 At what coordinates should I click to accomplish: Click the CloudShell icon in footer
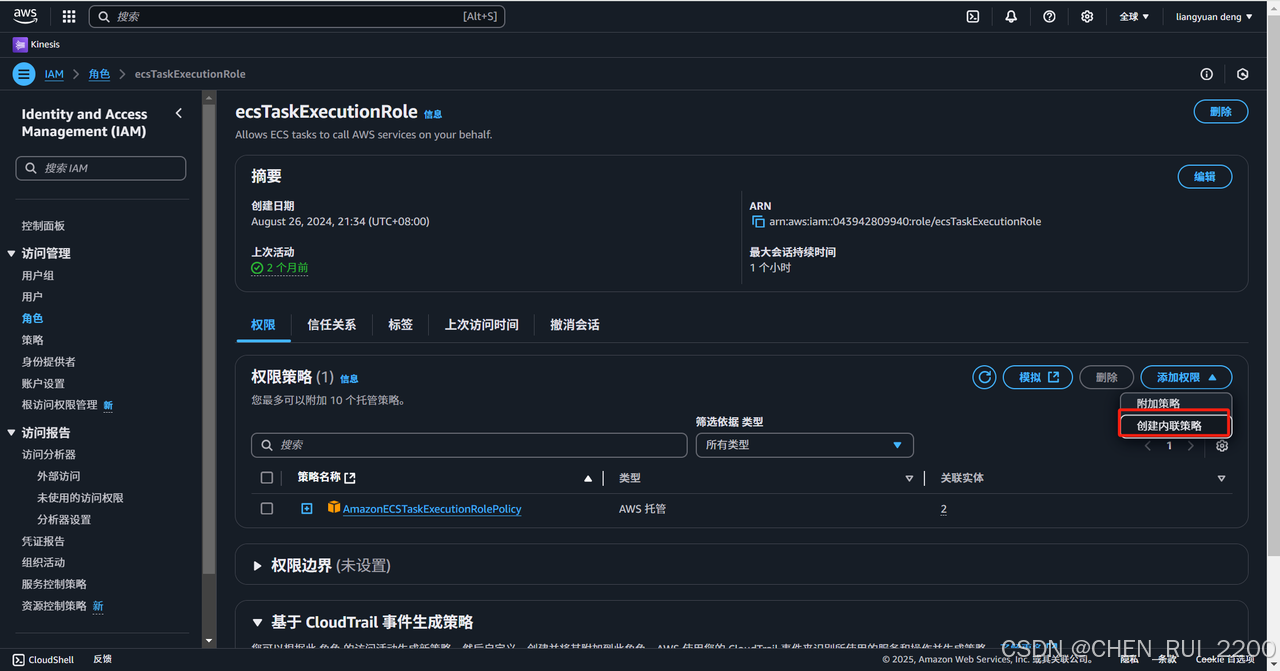pyautogui.click(x=19, y=660)
